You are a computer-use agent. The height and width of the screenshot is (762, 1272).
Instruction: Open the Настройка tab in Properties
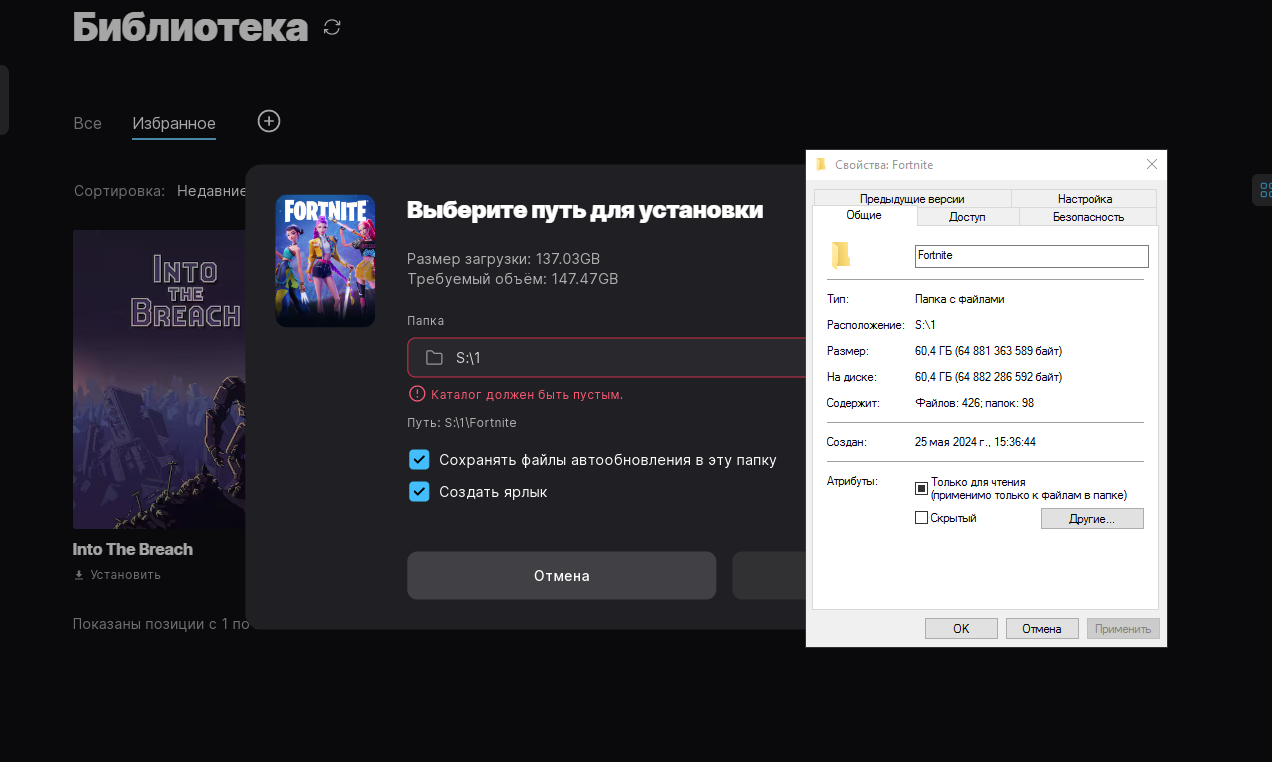pos(1084,199)
